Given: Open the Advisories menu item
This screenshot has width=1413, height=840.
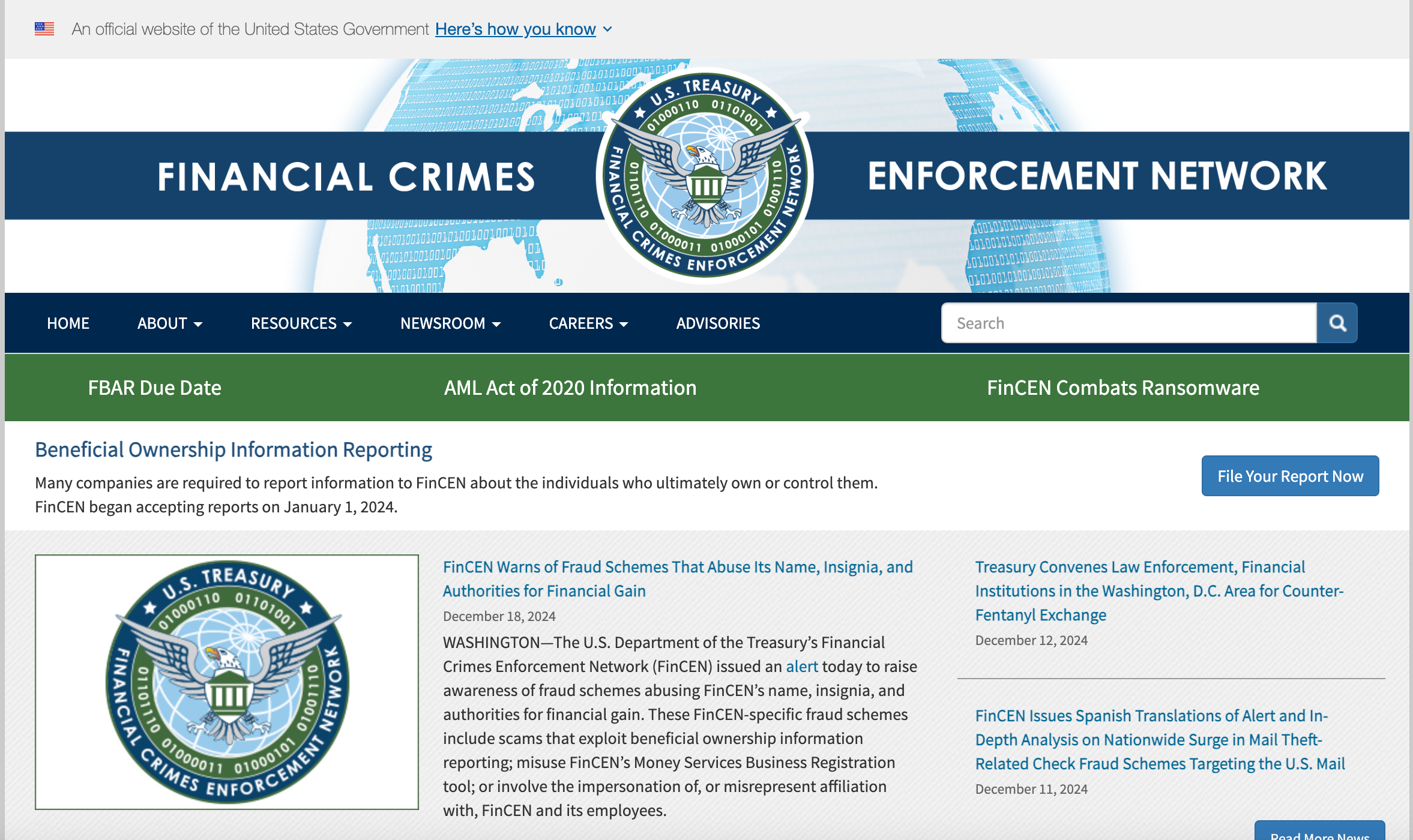Looking at the screenshot, I should pyautogui.click(x=718, y=323).
